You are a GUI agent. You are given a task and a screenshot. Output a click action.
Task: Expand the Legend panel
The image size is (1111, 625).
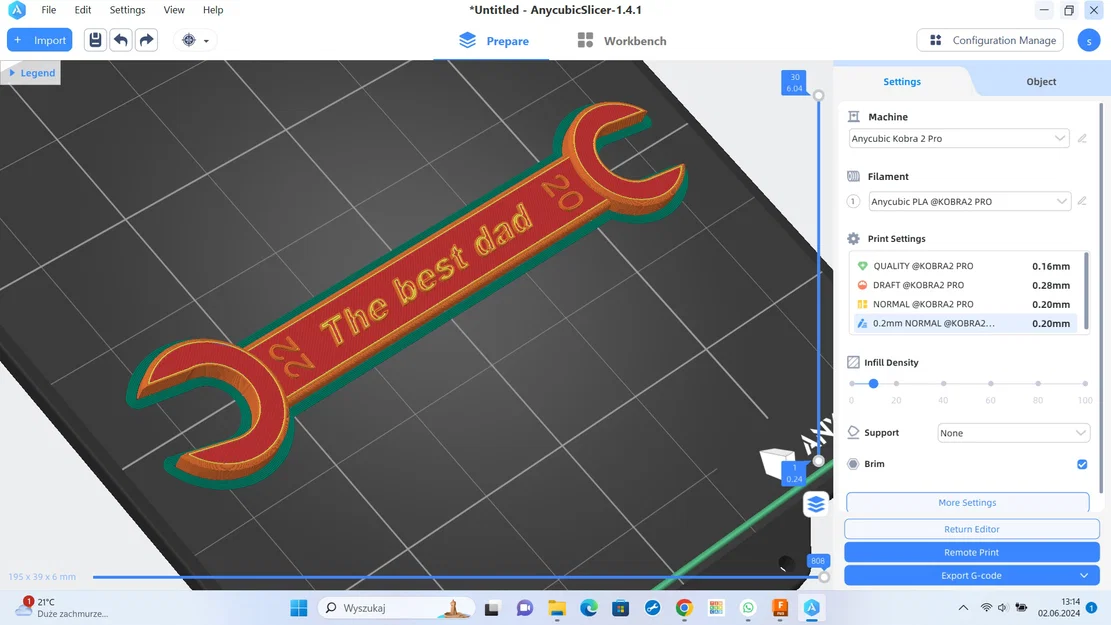point(32,73)
